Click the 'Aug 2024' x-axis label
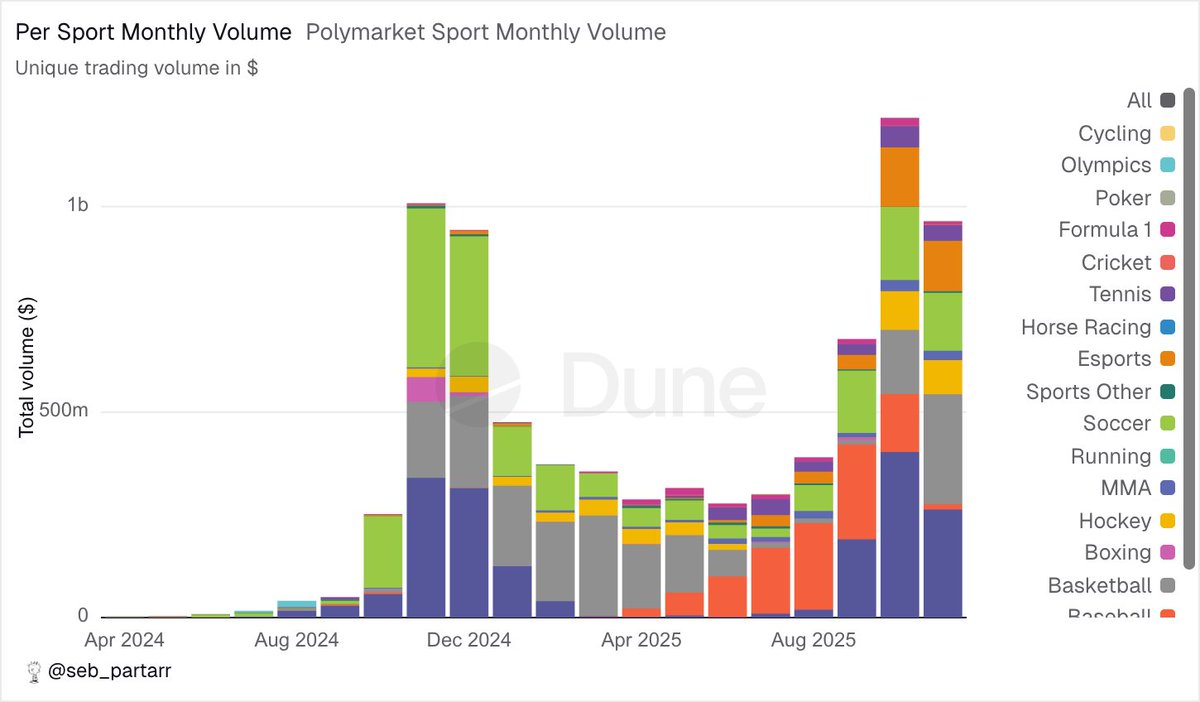The height and width of the screenshot is (702, 1200). coord(297,639)
